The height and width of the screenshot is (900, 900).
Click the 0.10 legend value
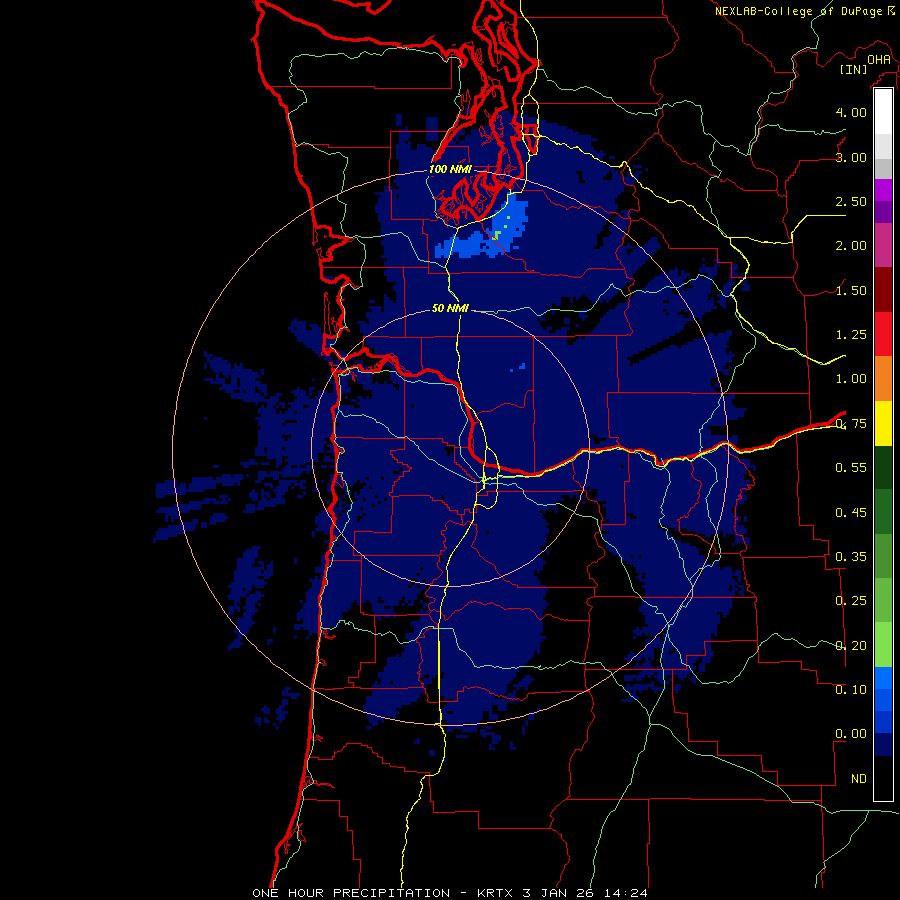pos(851,690)
